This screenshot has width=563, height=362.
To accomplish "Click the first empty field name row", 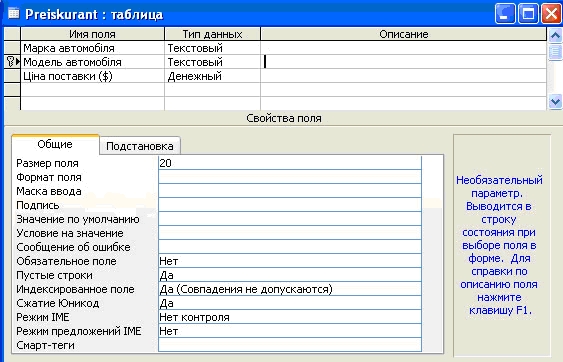I will (93, 90).
